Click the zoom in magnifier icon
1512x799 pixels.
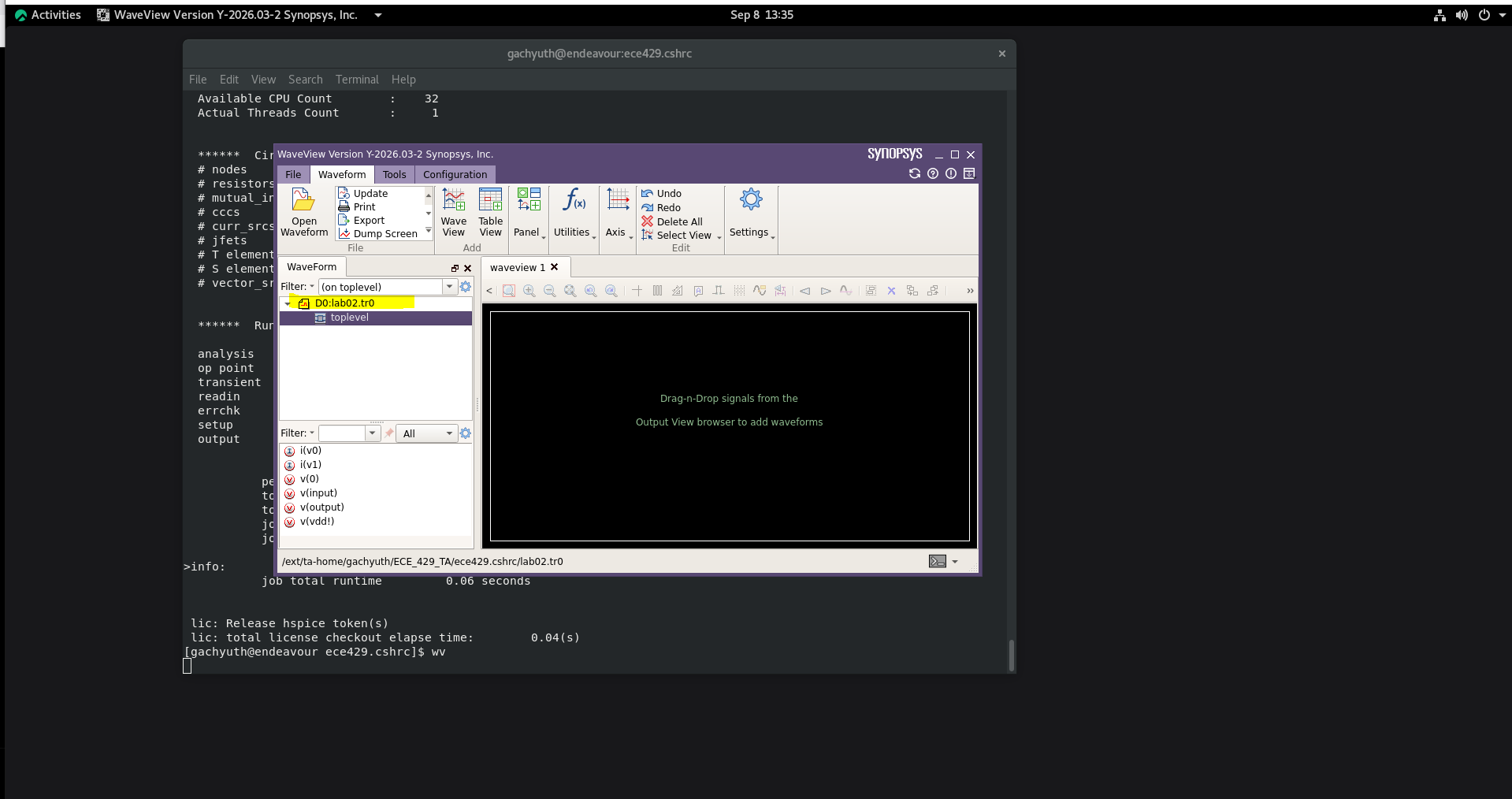pos(529,291)
